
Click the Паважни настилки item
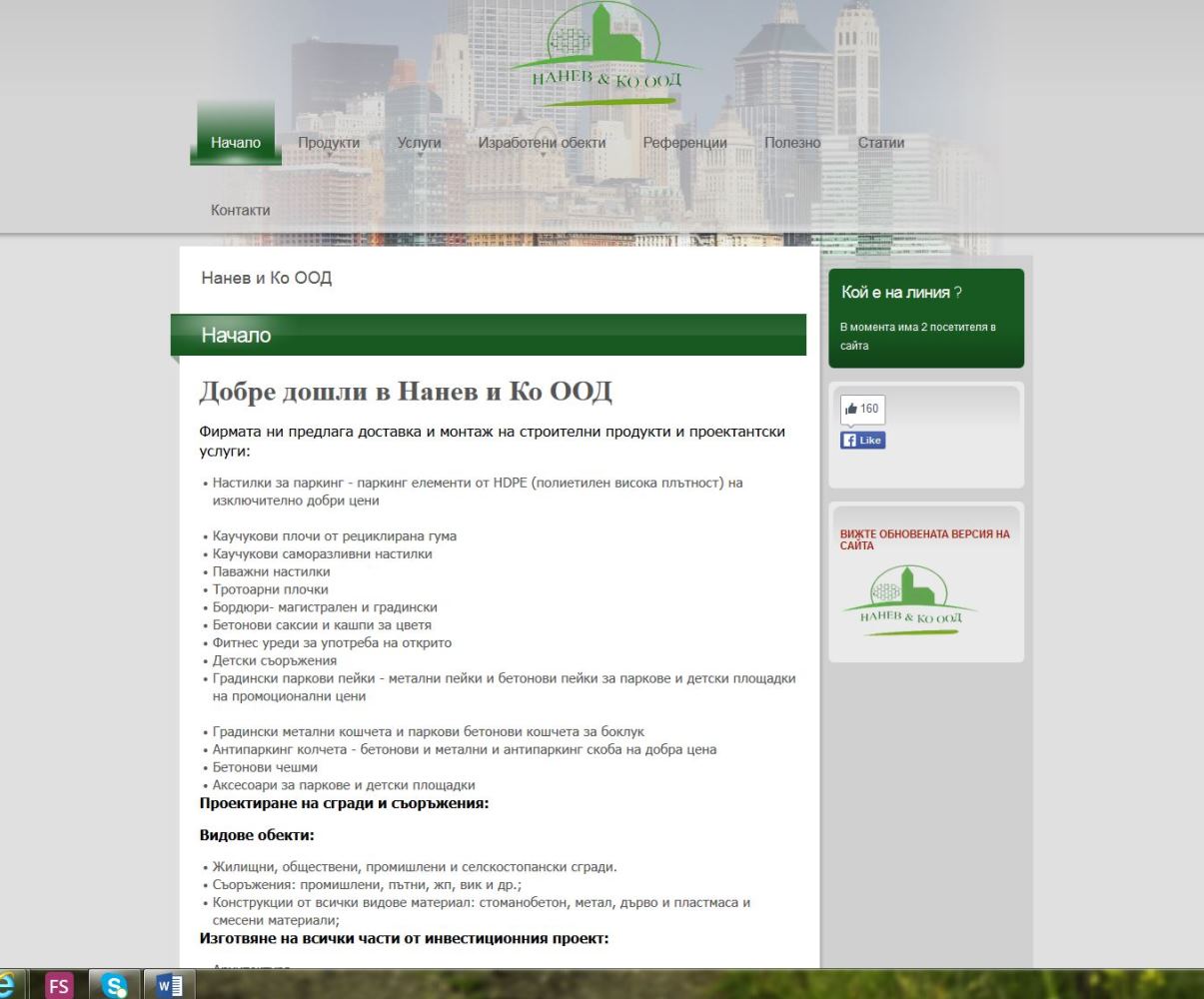(x=272, y=572)
